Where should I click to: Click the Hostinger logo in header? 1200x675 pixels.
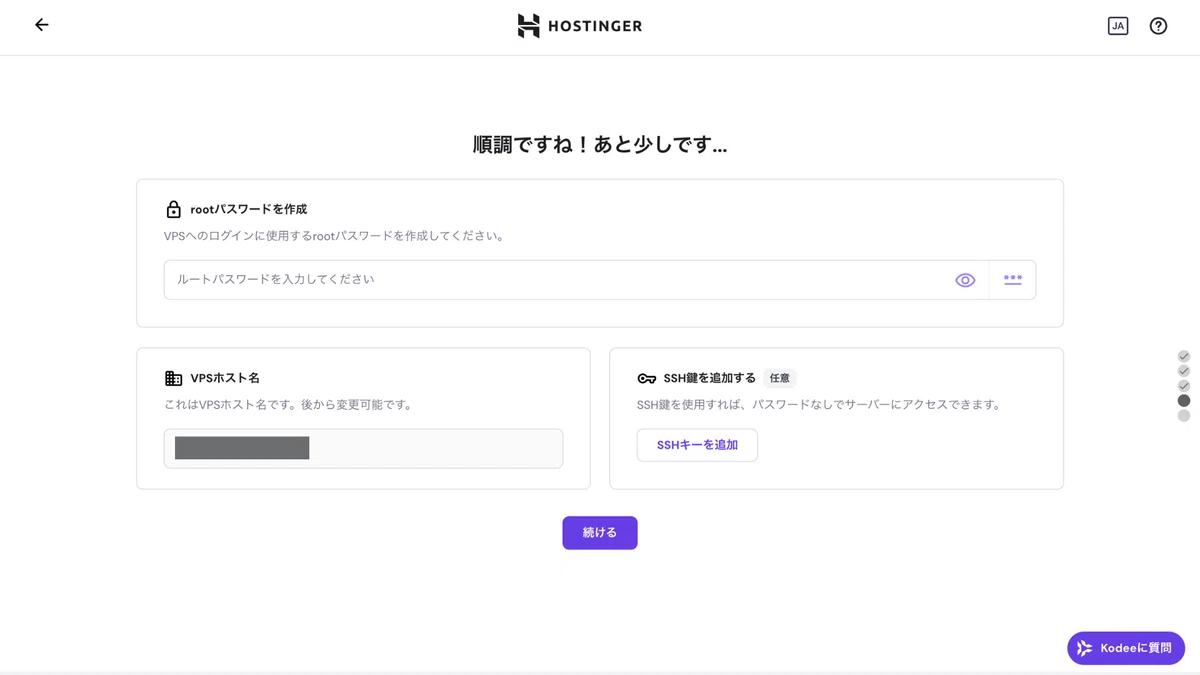pos(580,26)
